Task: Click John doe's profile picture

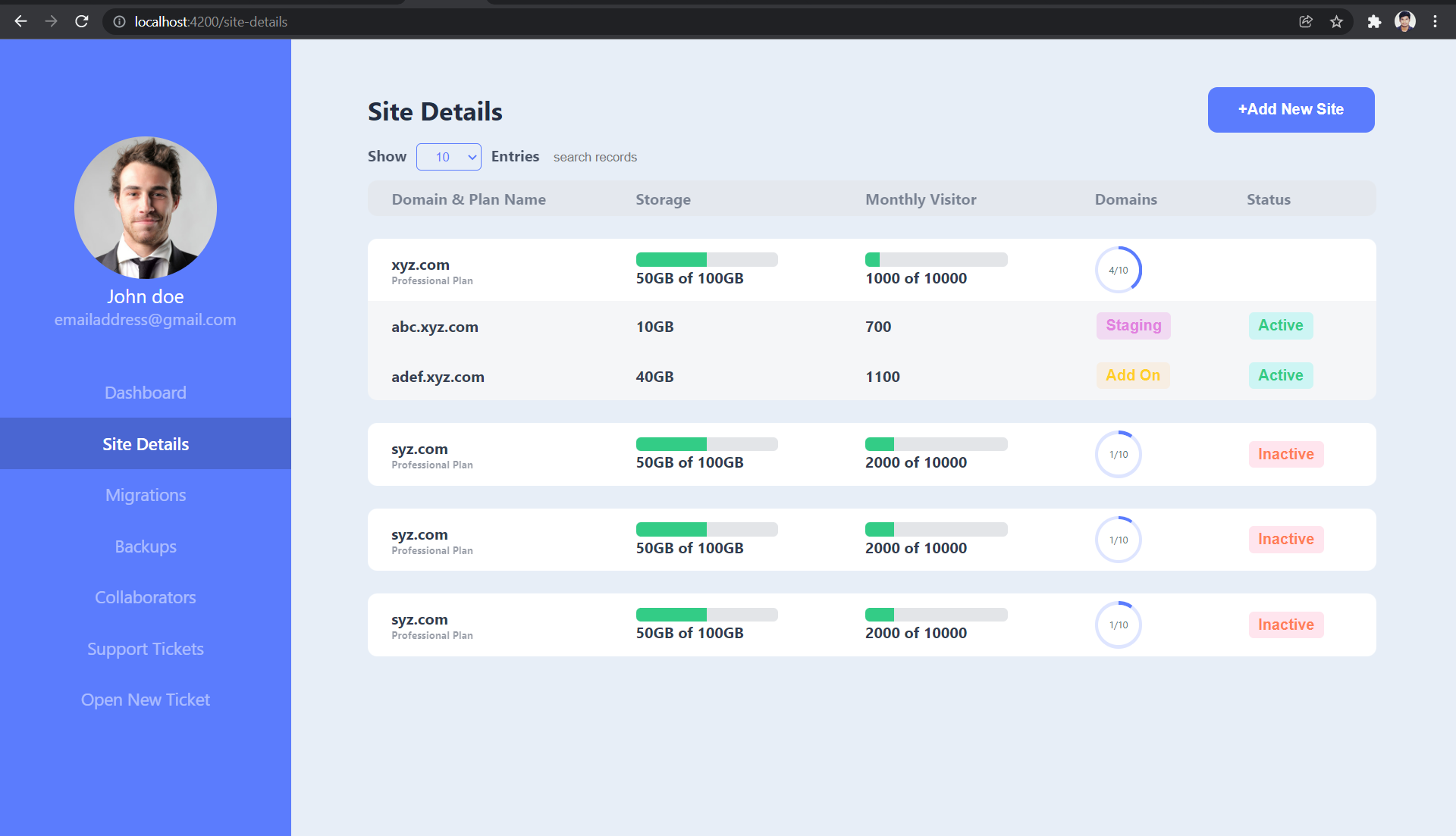Action: 145,208
